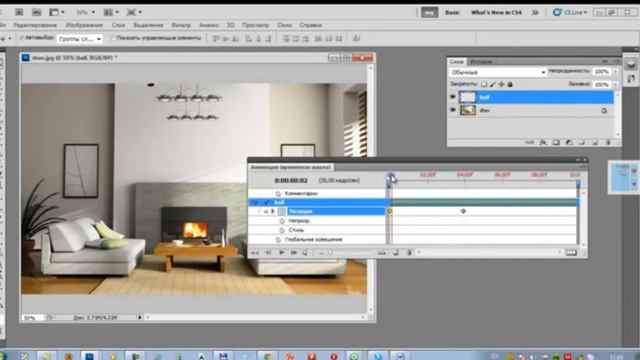This screenshot has width=640, height=360.
Task: Click the current time display 0:00:00:02
Action: (291, 180)
